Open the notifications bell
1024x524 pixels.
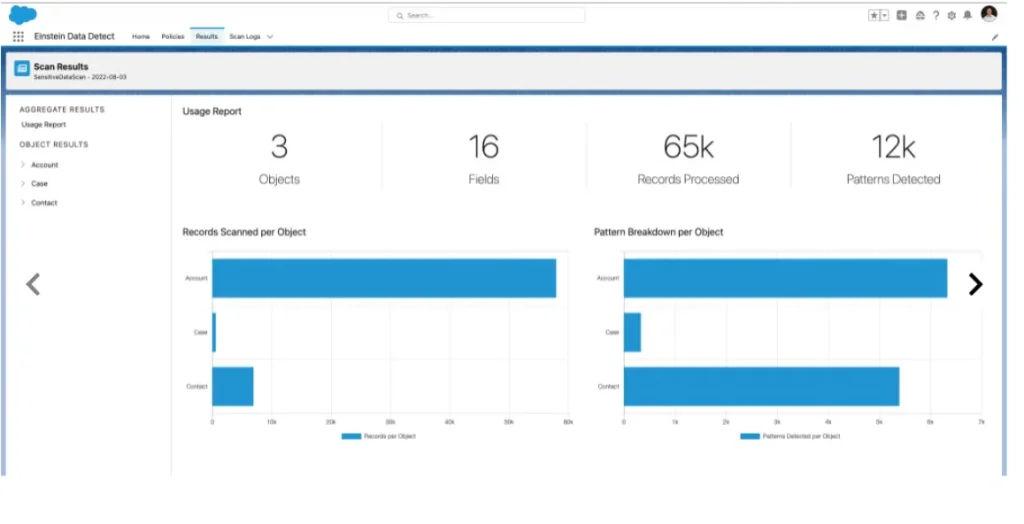pyautogui.click(x=968, y=15)
